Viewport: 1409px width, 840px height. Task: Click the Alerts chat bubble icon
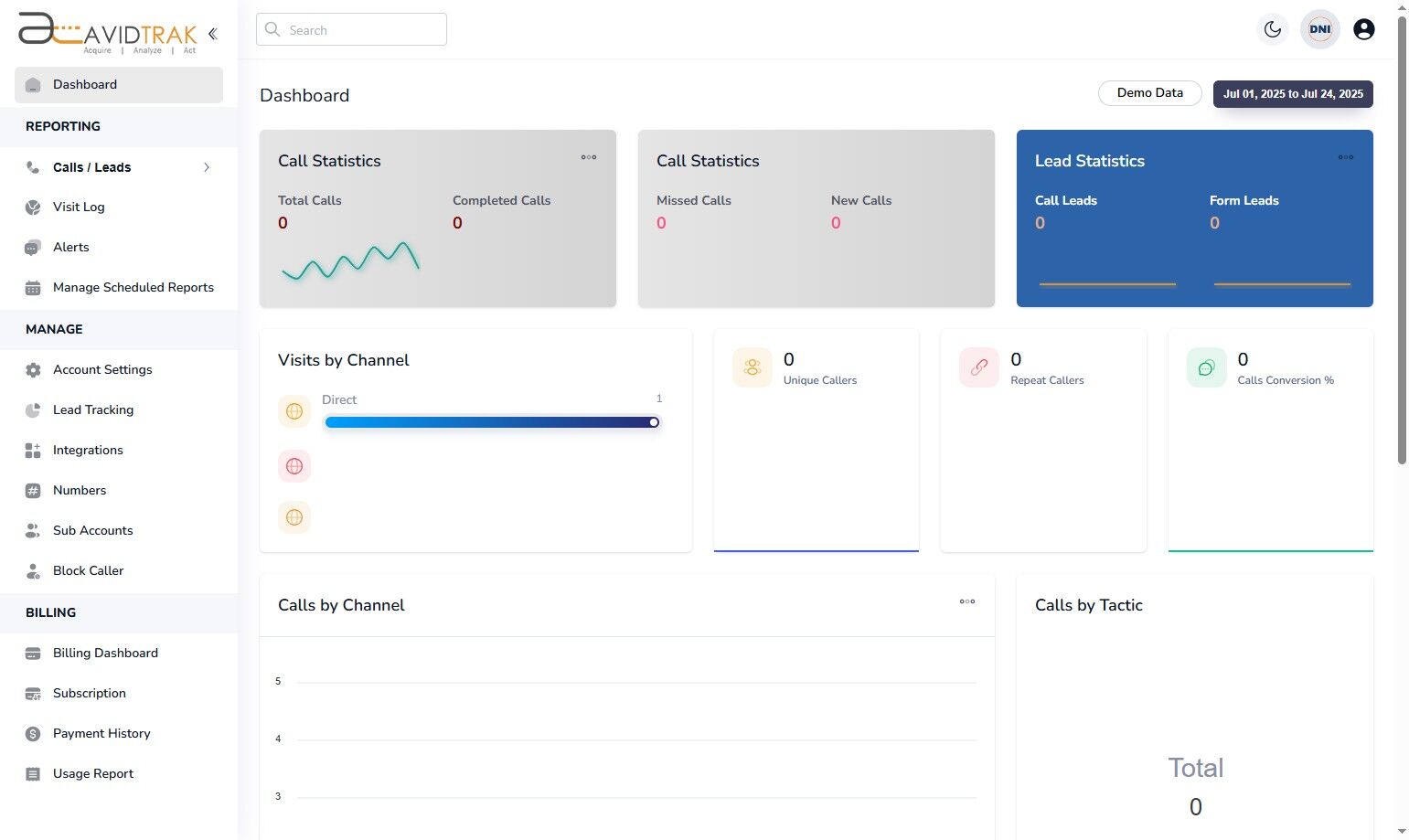33,247
